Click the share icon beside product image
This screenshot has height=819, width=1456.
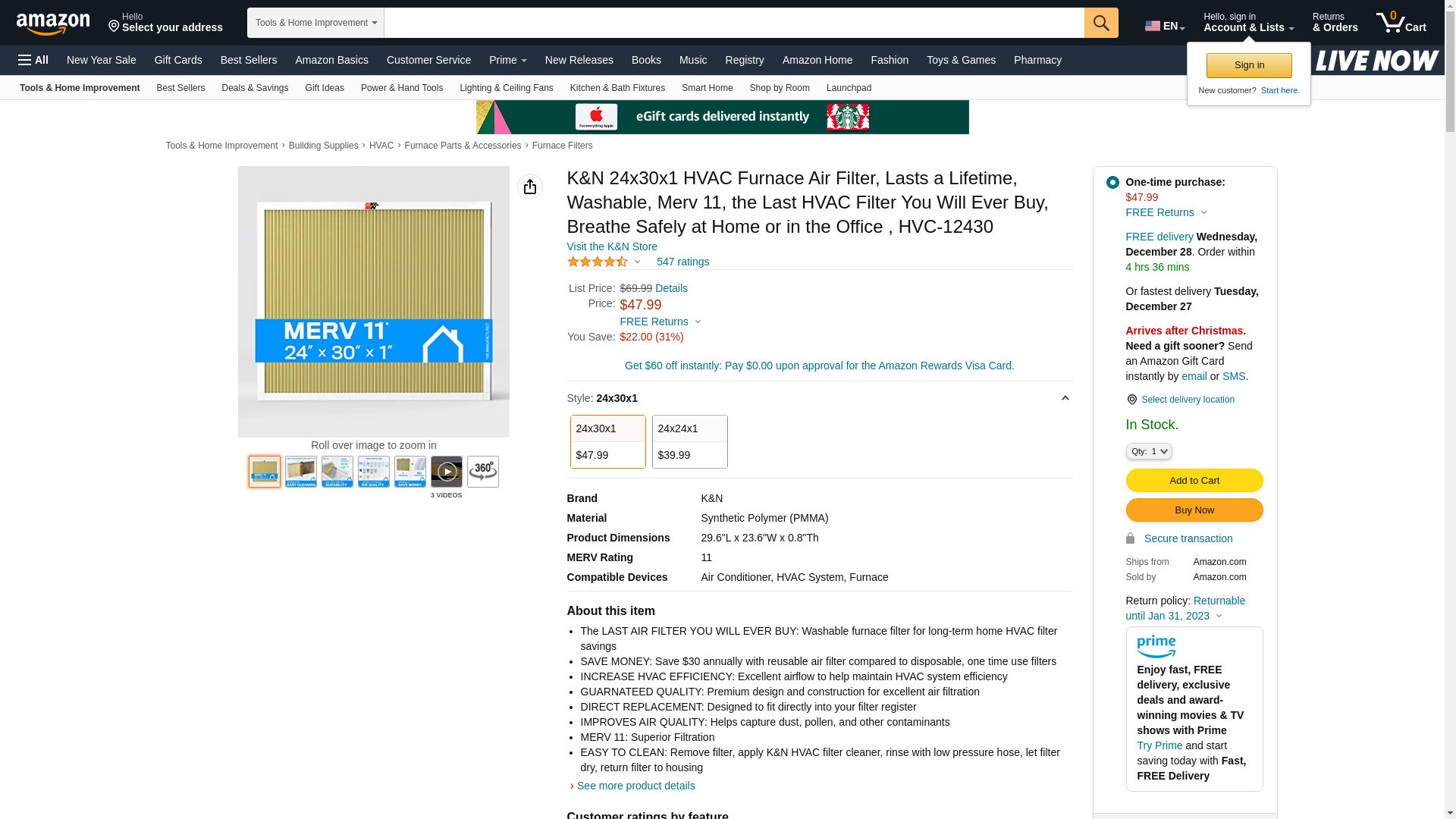529,187
